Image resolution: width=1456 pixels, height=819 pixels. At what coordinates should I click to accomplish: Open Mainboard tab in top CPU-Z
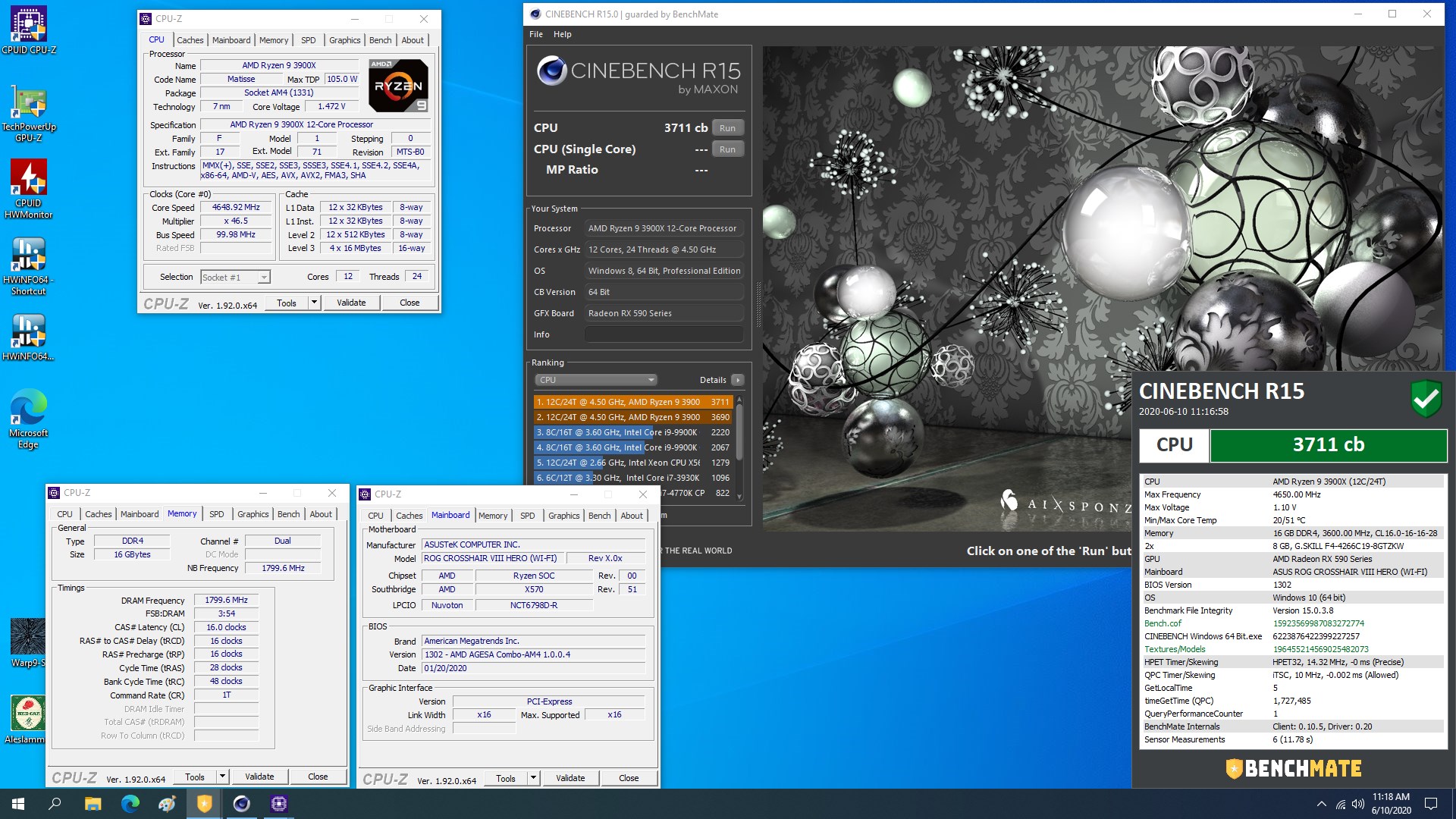(231, 40)
